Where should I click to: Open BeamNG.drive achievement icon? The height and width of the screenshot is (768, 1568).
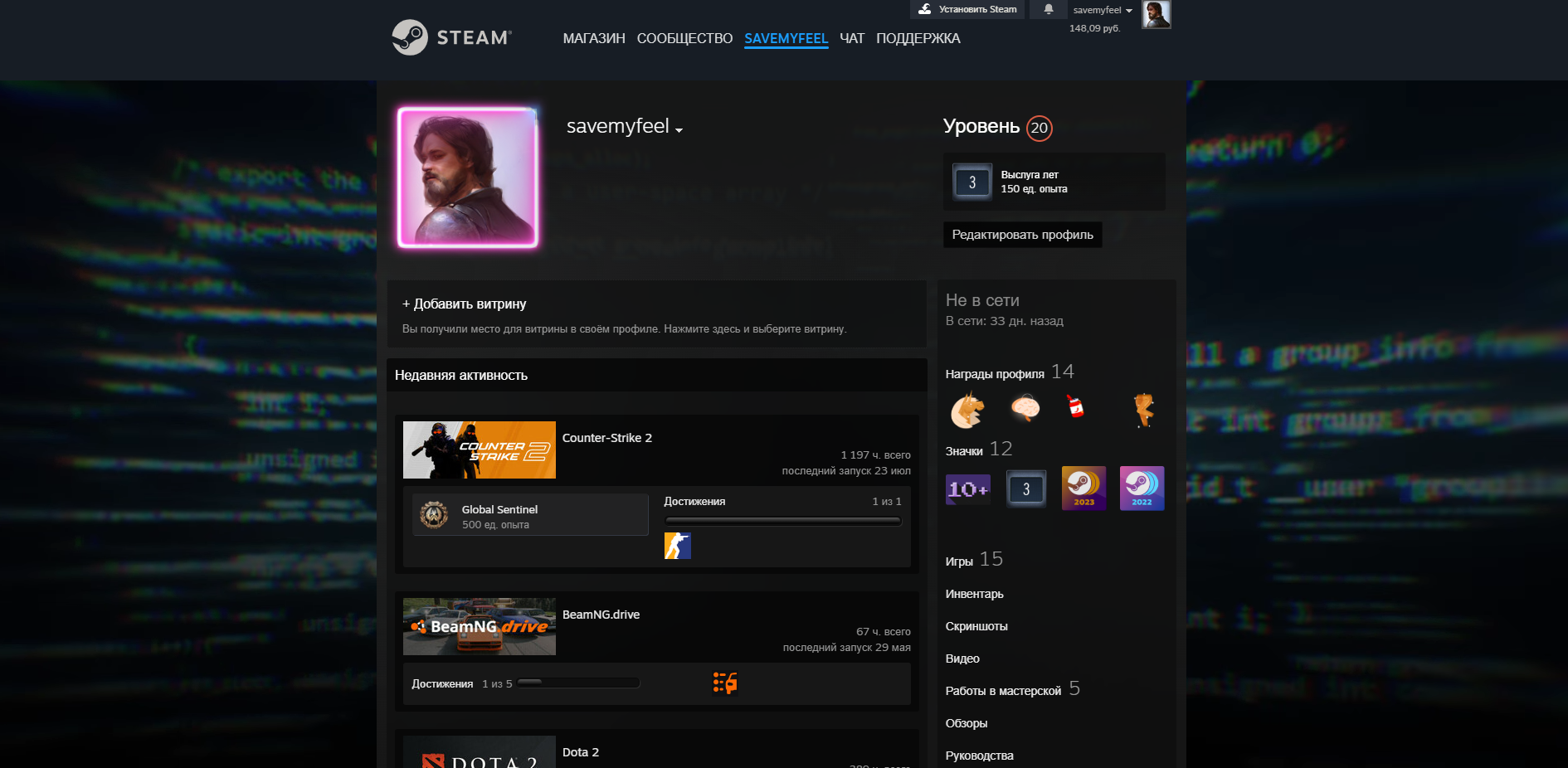[x=725, y=683]
